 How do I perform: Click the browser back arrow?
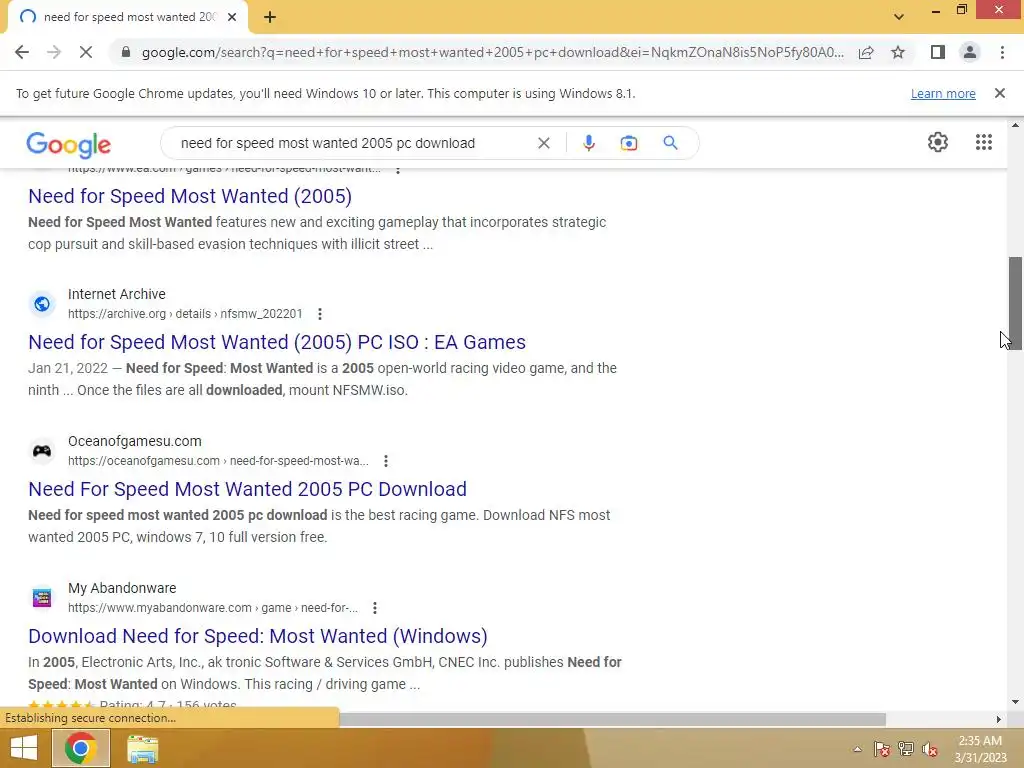[x=22, y=52]
